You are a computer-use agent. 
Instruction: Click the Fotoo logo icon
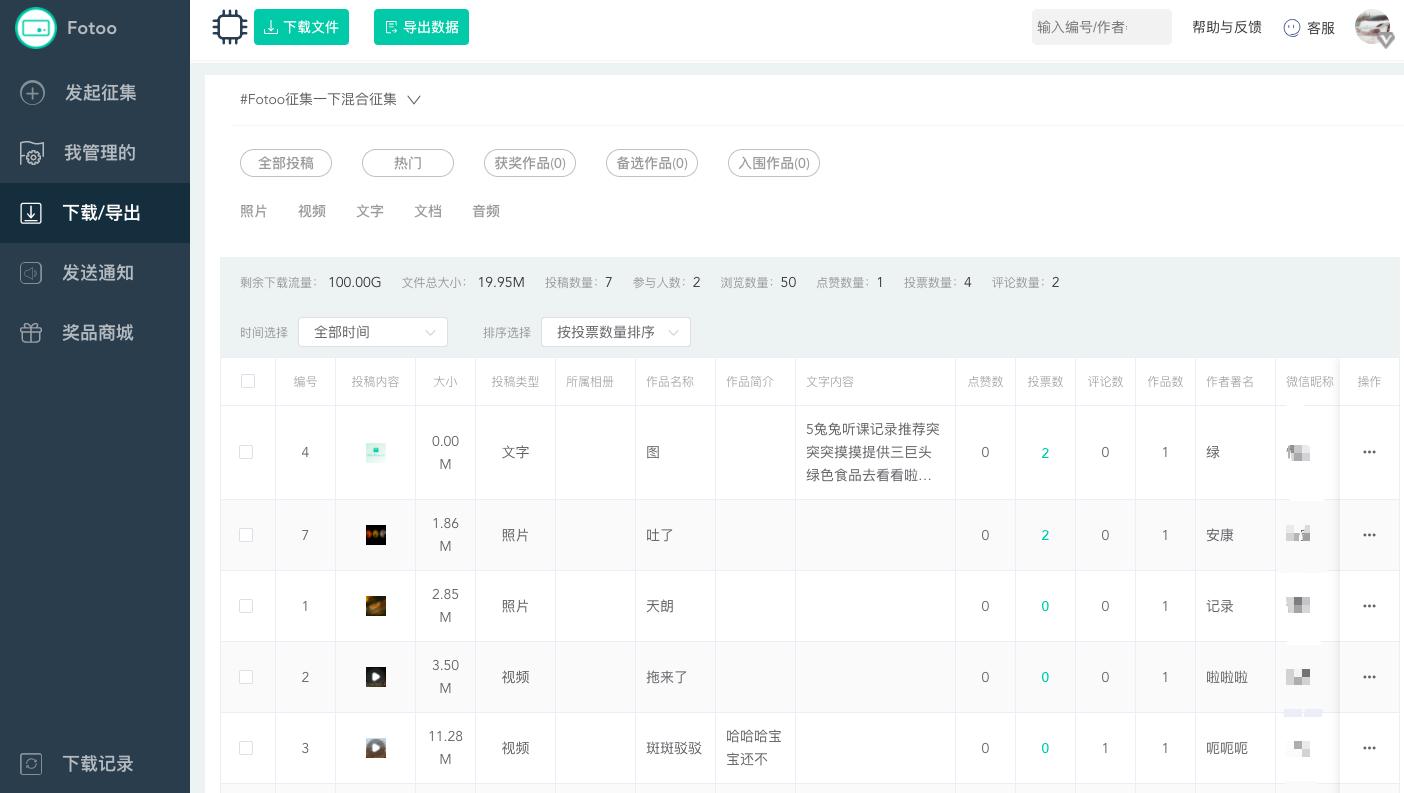pos(36,28)
